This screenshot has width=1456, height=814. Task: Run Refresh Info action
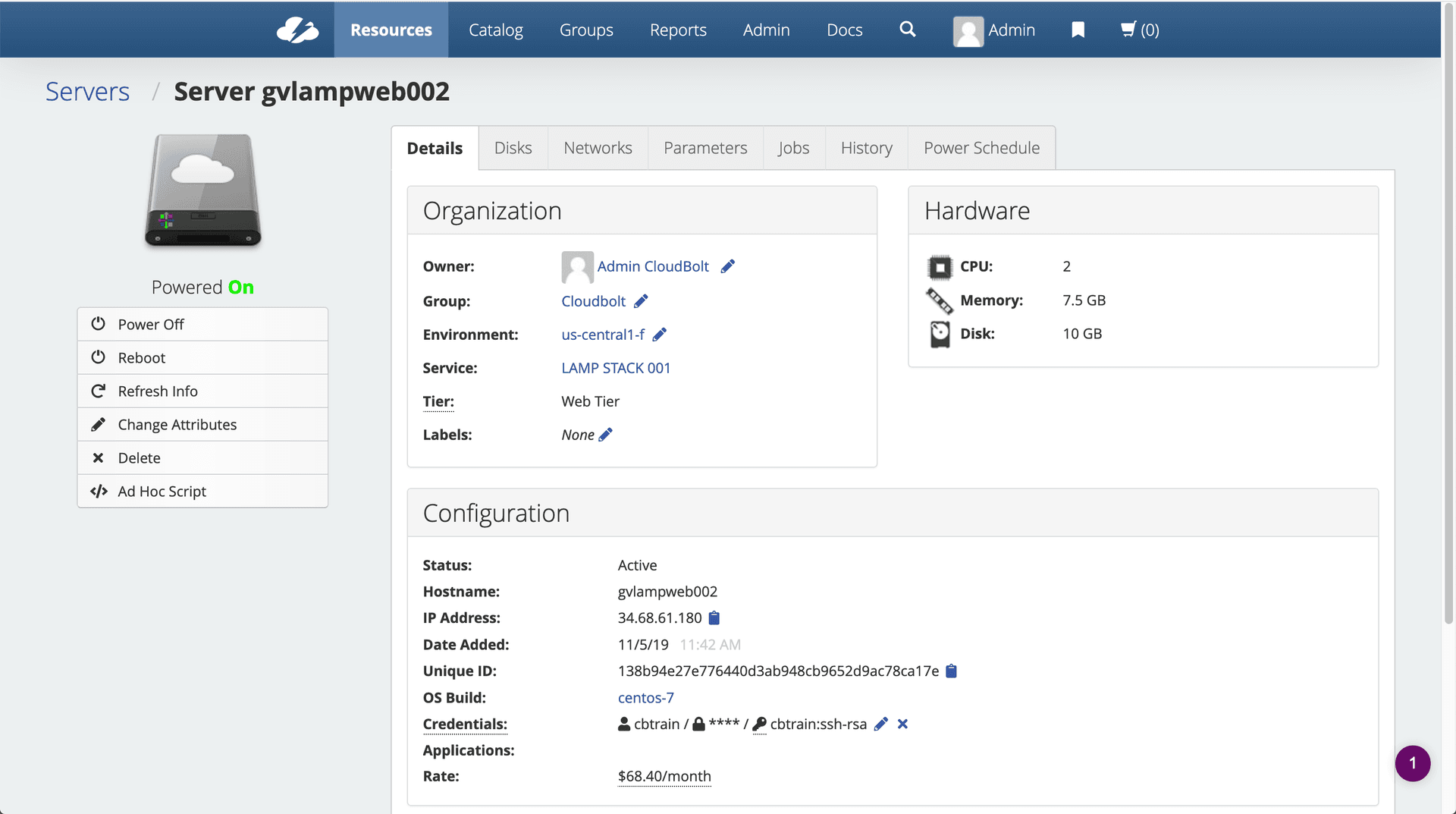pyautogui.click(x=156, y=391)
